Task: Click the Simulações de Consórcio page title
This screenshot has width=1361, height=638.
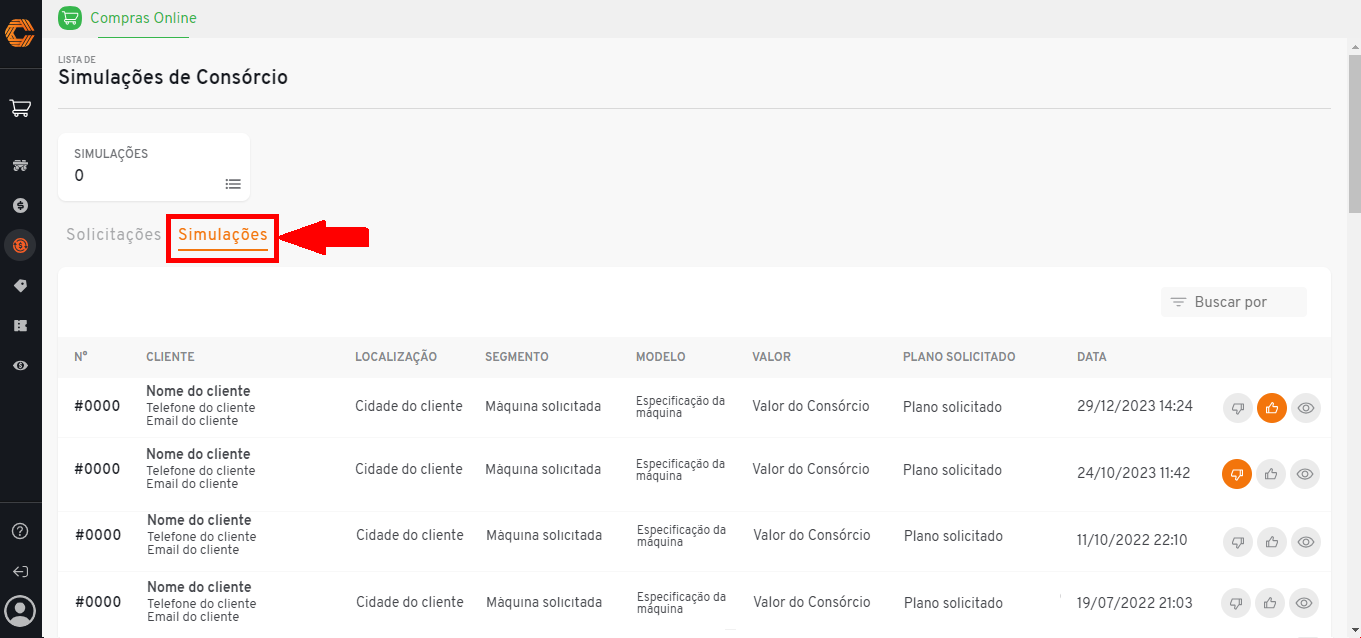Action: 173,77
